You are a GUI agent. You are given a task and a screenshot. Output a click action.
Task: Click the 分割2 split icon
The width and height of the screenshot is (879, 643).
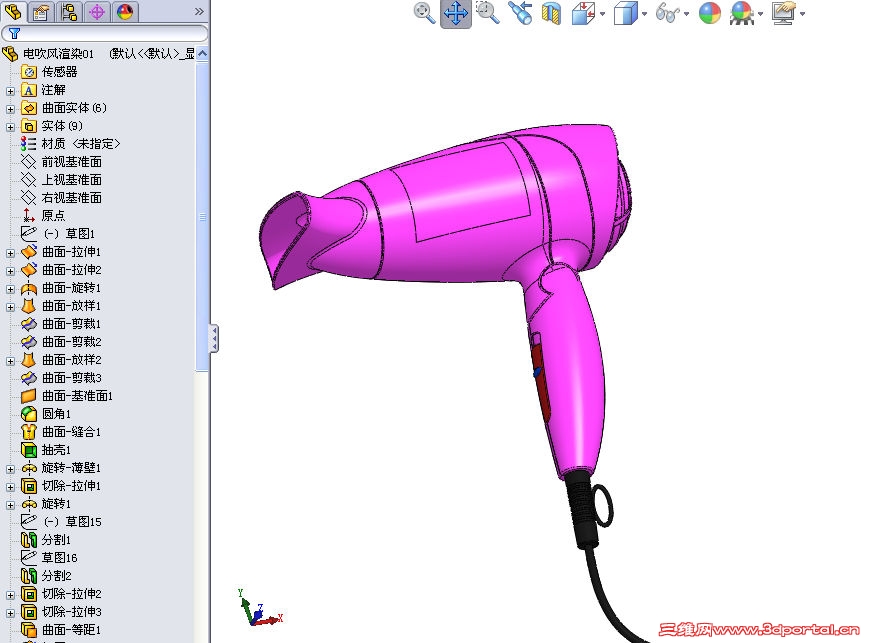click(29, 576)
